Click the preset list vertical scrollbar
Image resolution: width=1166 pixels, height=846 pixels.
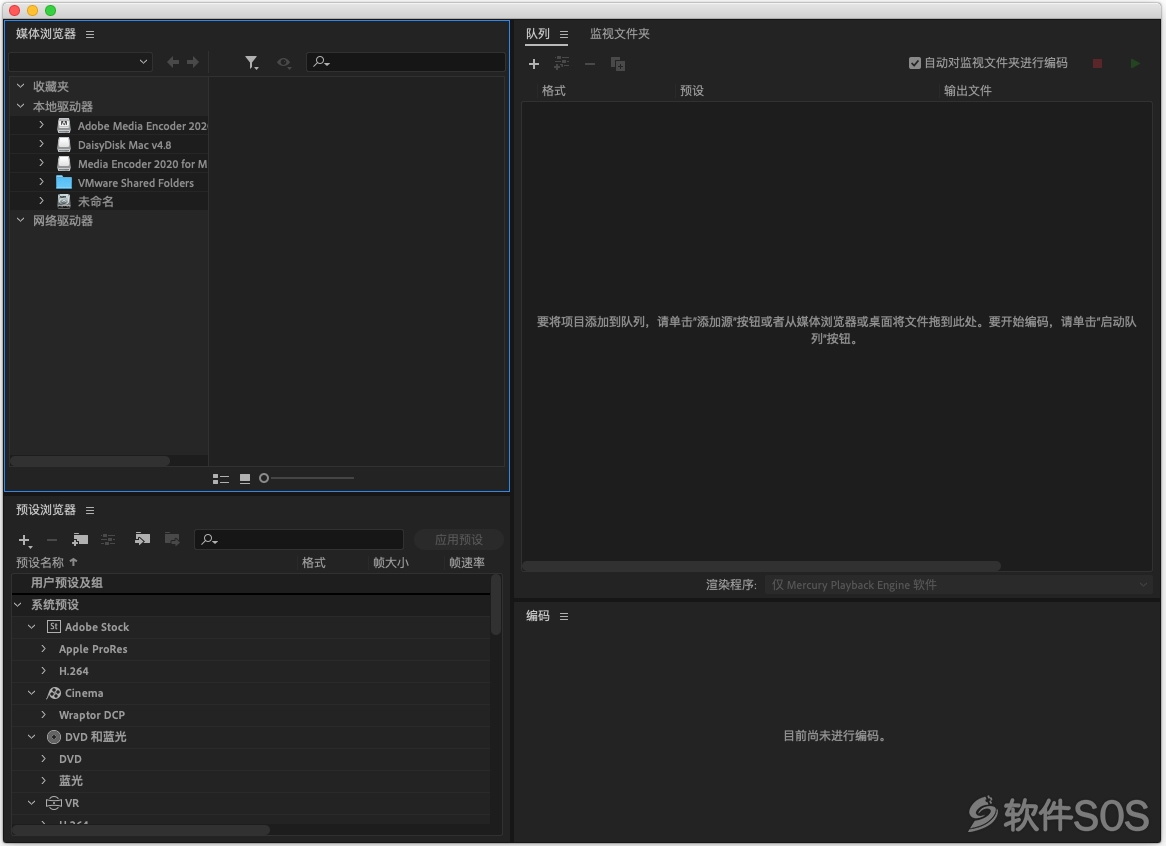click(x=496, y=606)
